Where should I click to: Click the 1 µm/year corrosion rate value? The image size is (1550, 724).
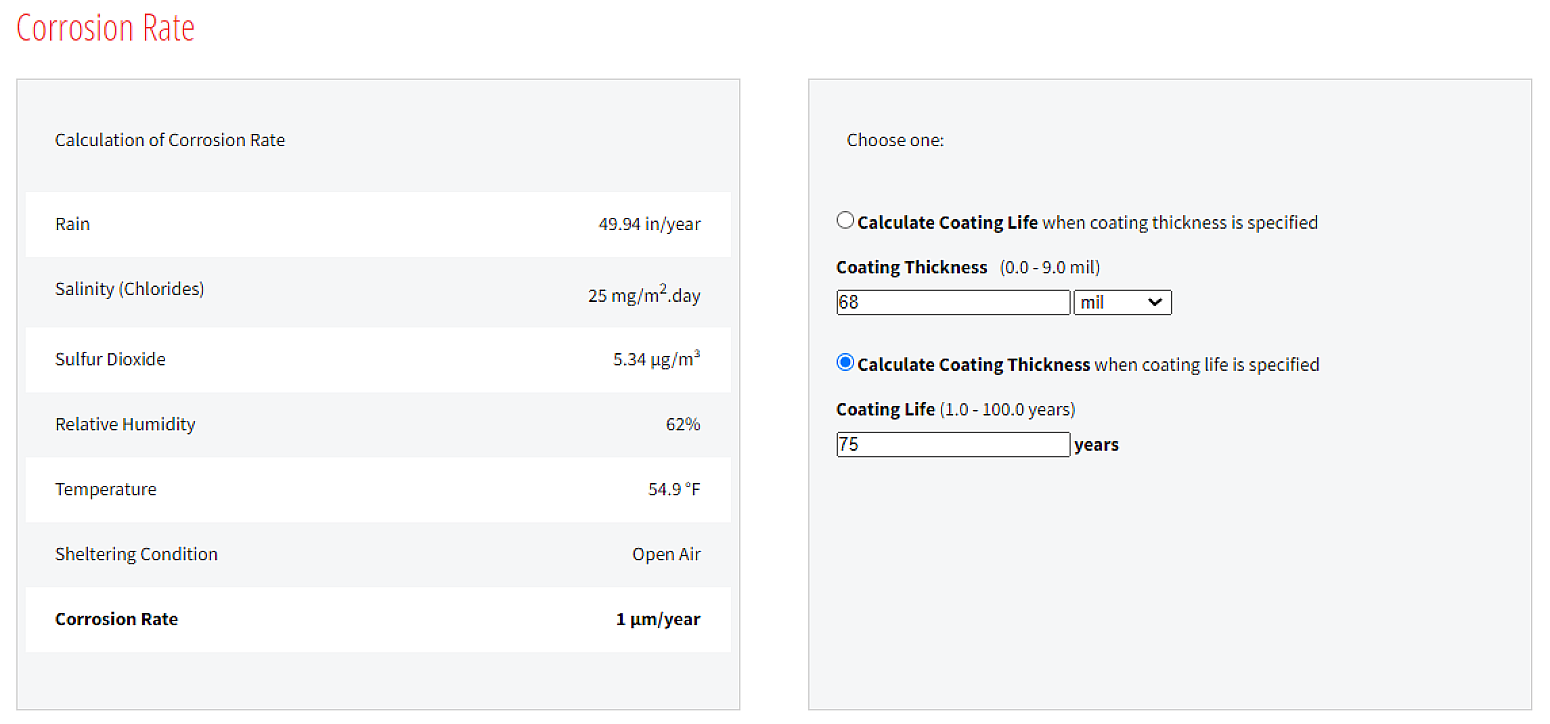657,619
